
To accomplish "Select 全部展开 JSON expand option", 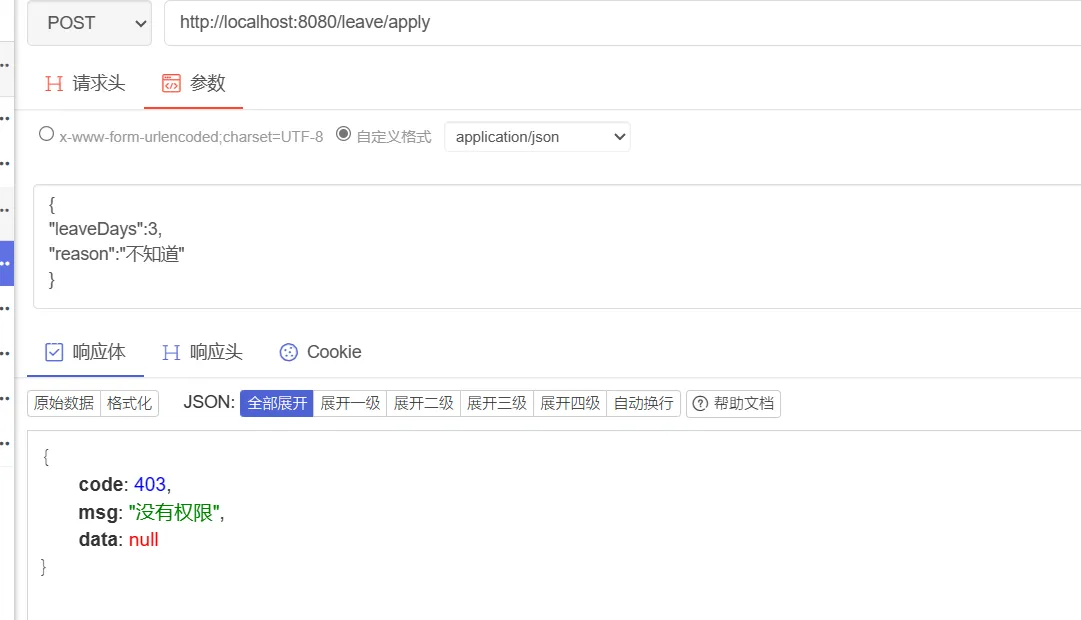I will [x=276, y=404].
